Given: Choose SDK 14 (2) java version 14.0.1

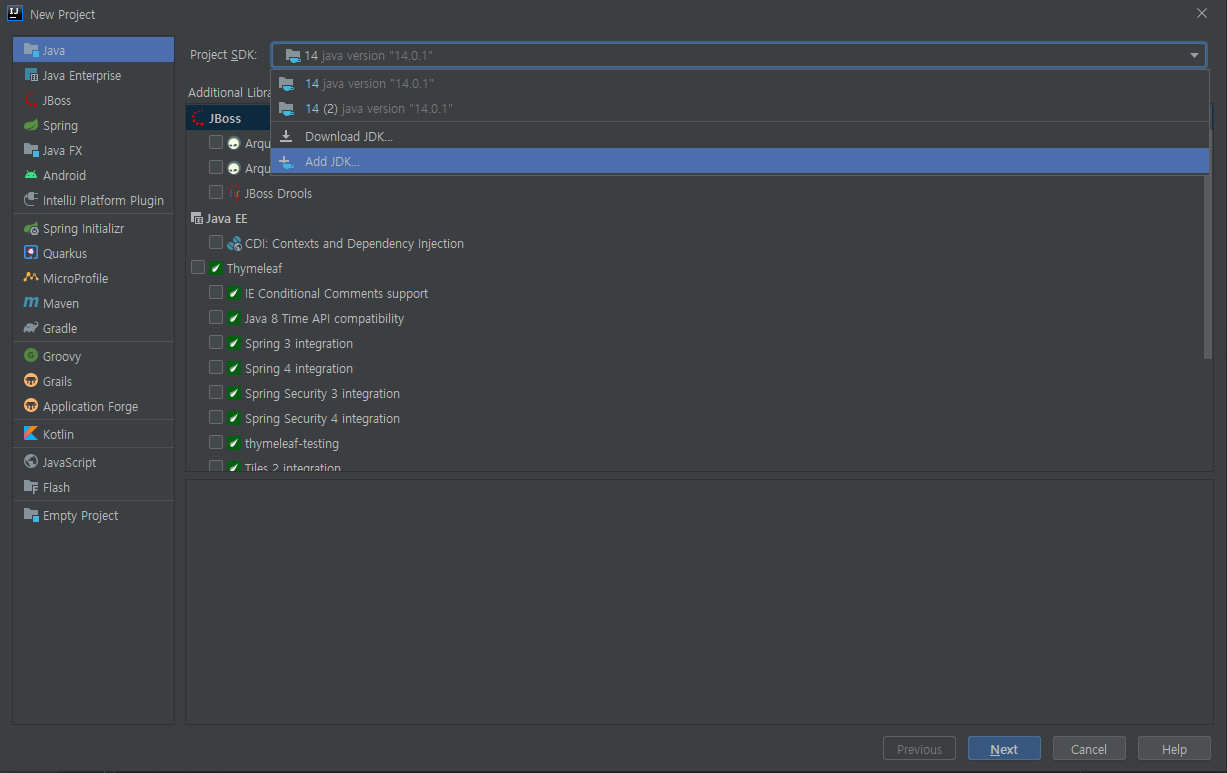Looking at the screenshot, I should [740, 108].
